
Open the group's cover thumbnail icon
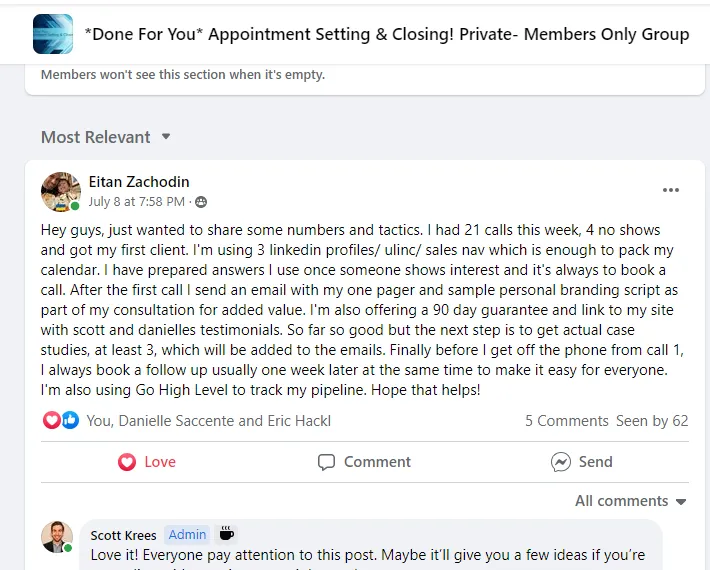click(x=53, y=34)
